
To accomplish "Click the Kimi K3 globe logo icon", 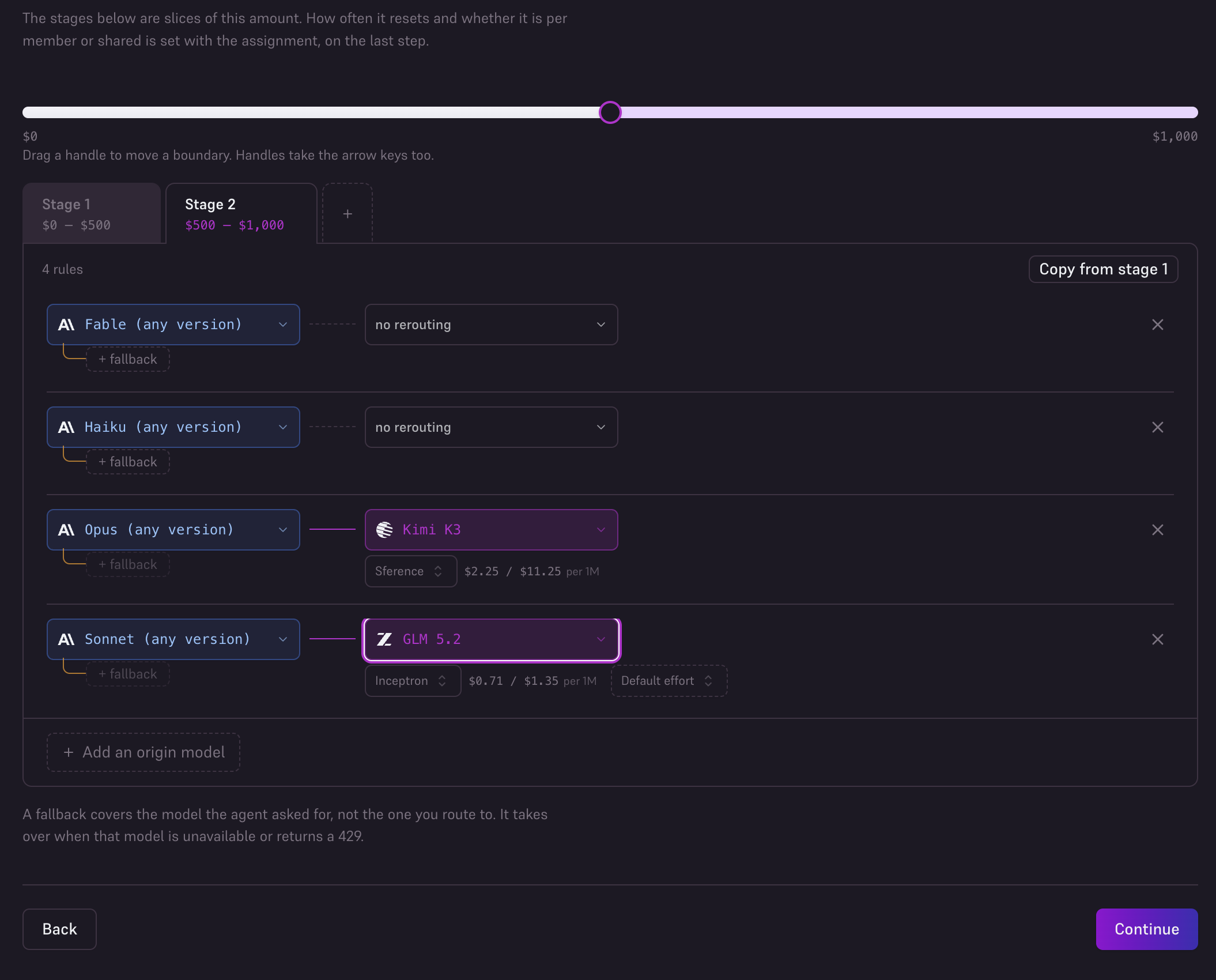I will [x=384, y=530].
